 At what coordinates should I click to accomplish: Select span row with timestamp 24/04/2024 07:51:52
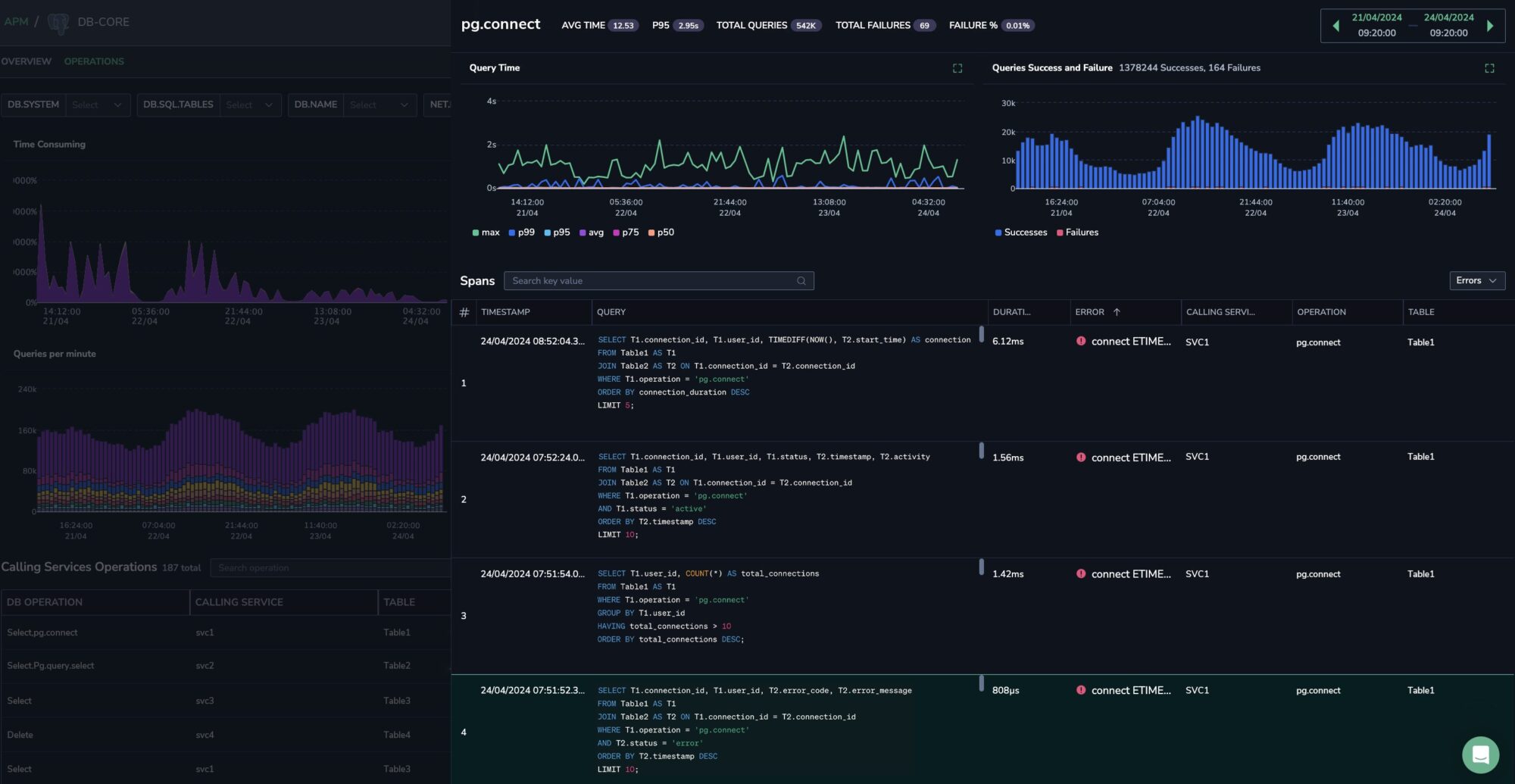pyautogui.click(x=982, y=729)
